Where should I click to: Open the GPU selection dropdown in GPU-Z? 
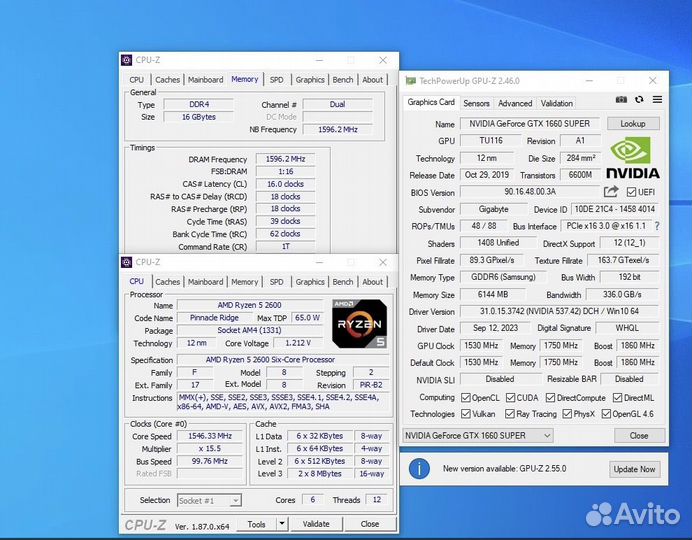(478, 435)
